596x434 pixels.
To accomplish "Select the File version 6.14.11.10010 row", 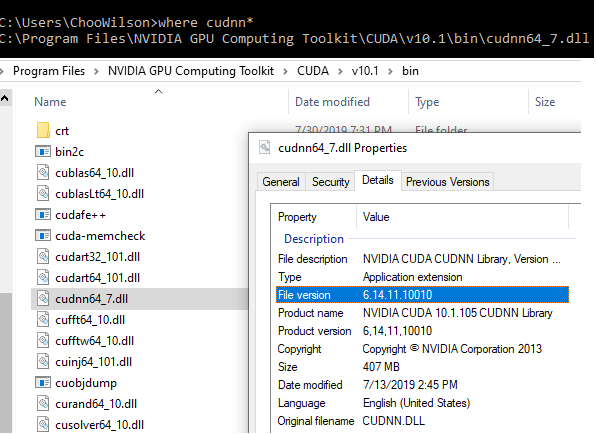I will pyautogui.click(x=422, y=295).
